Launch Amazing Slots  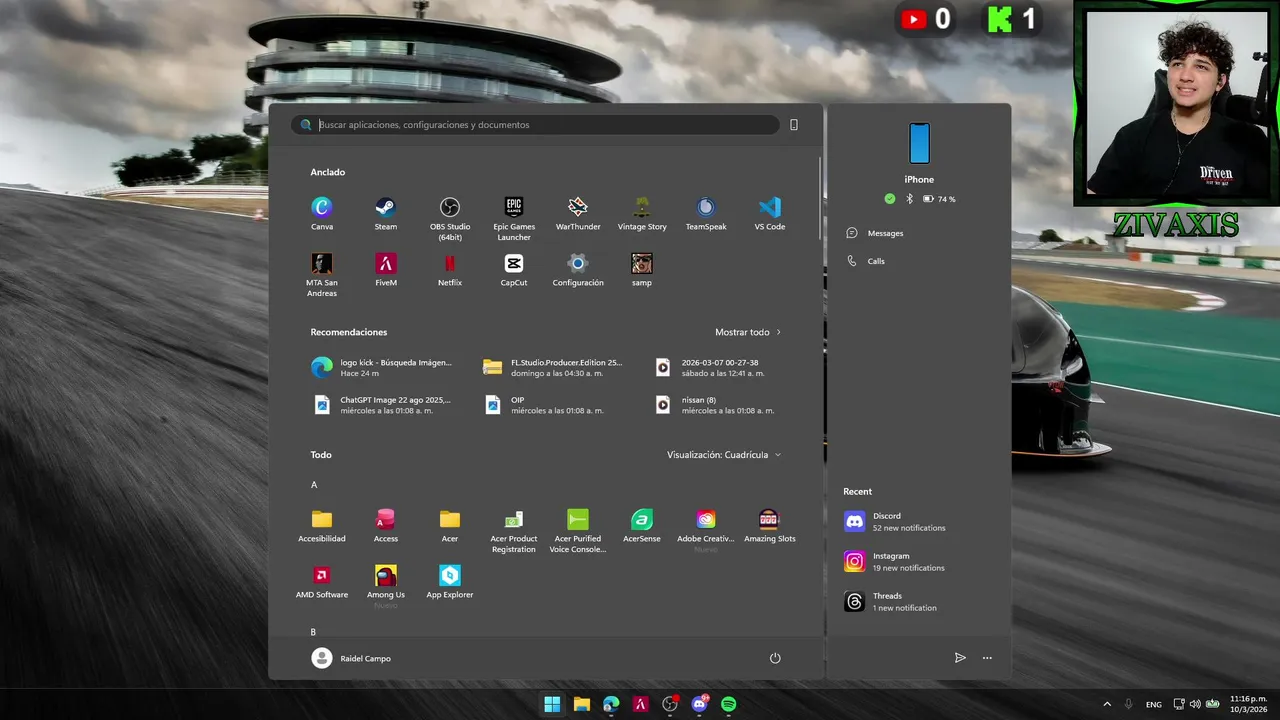pos(770,525)
